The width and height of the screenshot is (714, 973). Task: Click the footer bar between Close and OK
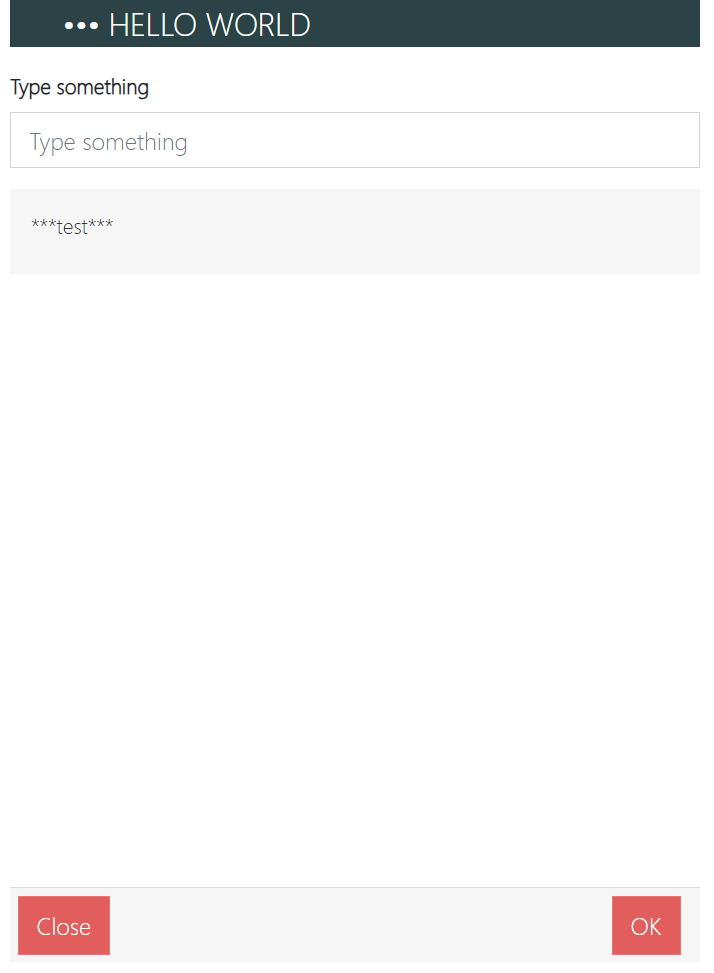pos(360,925)
